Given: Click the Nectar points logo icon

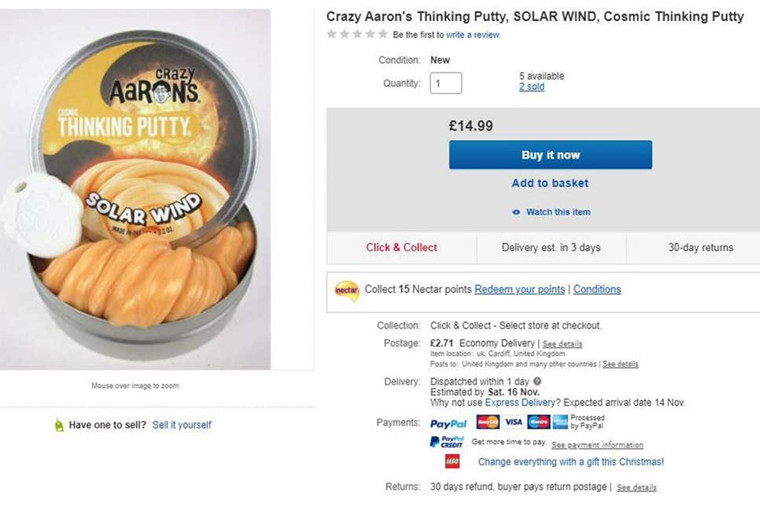Looking at the screenshot, I should [x=347, y=290].
